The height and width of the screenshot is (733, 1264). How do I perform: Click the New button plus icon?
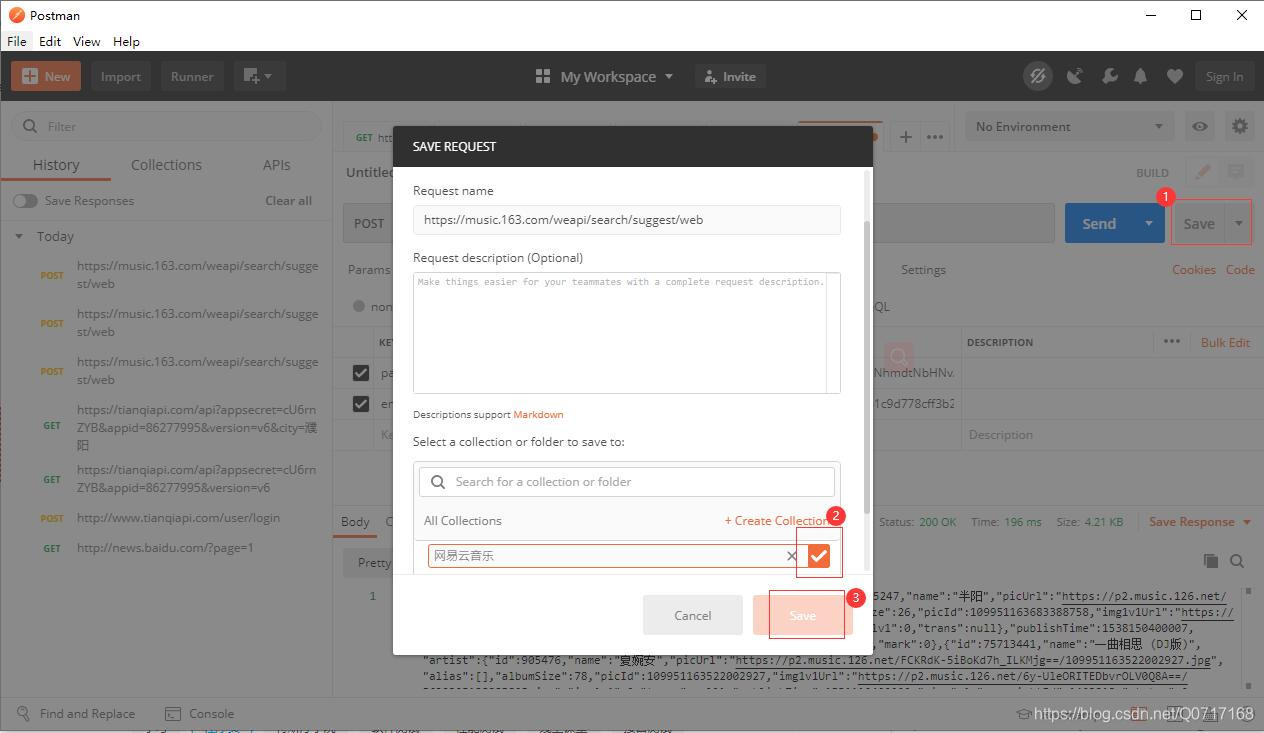[x=29, y=76]
